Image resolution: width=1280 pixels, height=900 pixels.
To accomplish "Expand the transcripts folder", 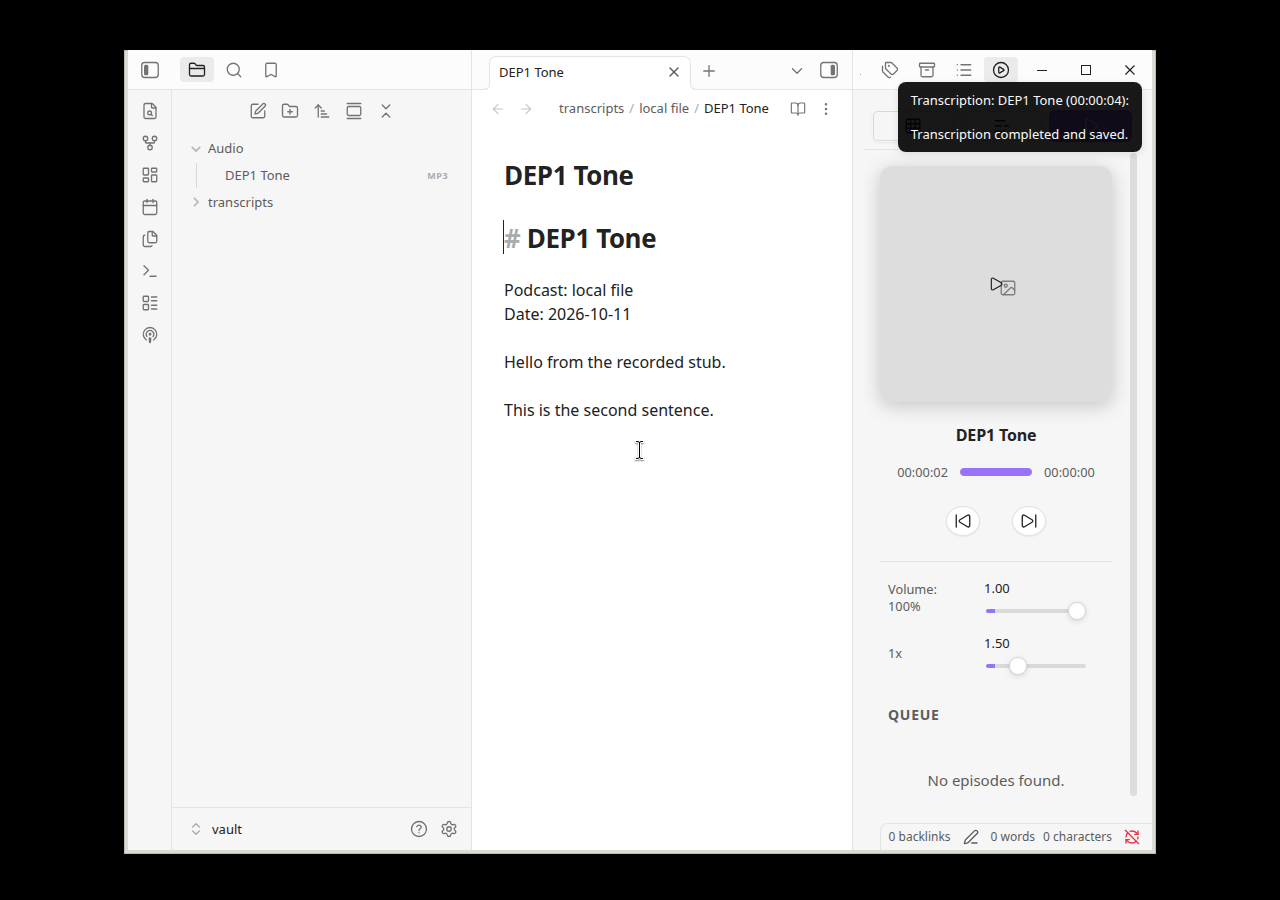I will click(196, 202).
